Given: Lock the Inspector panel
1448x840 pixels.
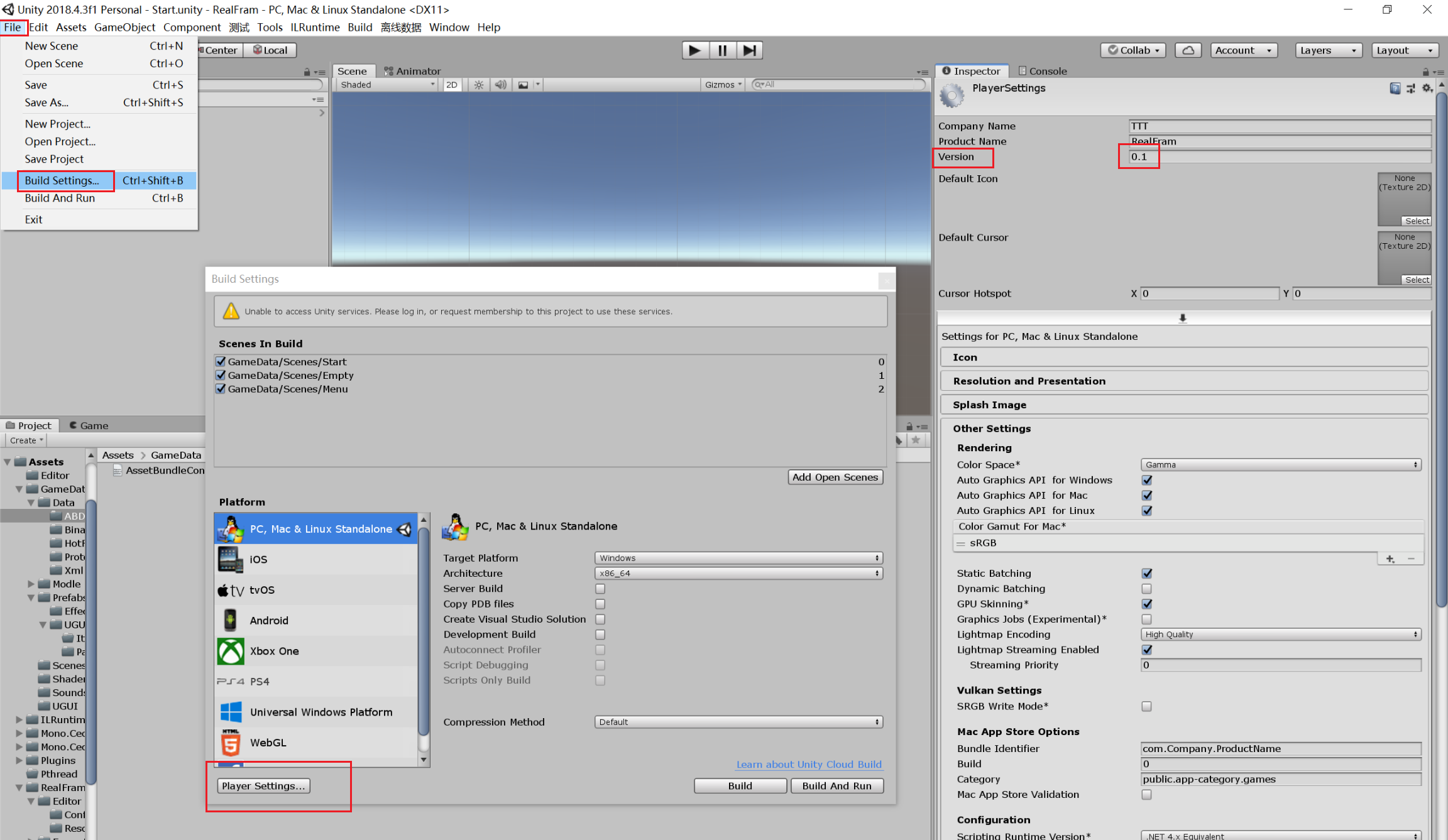Looking at the screenshot, I should click(x=1425, y=72).
